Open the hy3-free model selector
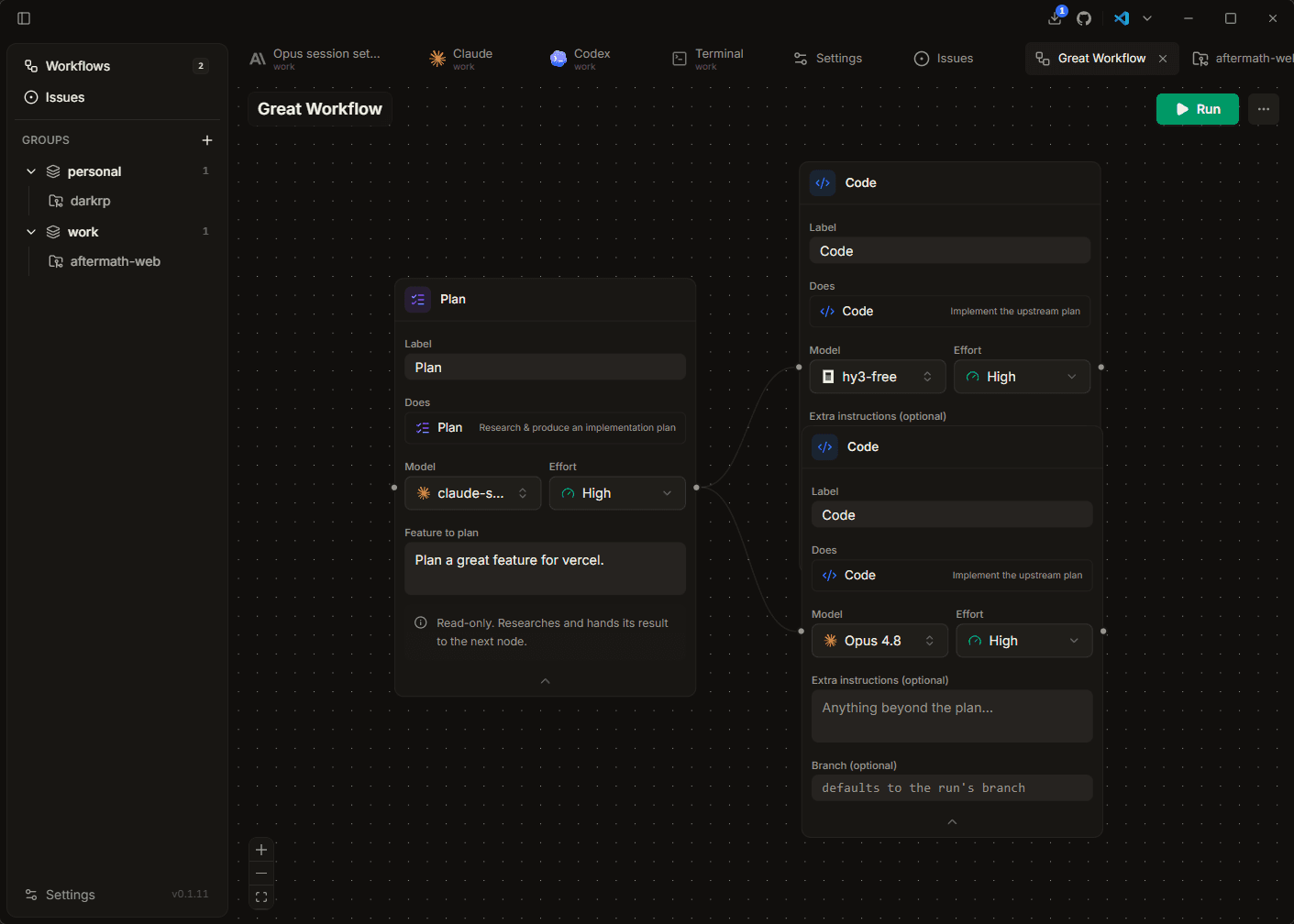The height and width of the screenshot is (924, 1294). coord(878,377)
